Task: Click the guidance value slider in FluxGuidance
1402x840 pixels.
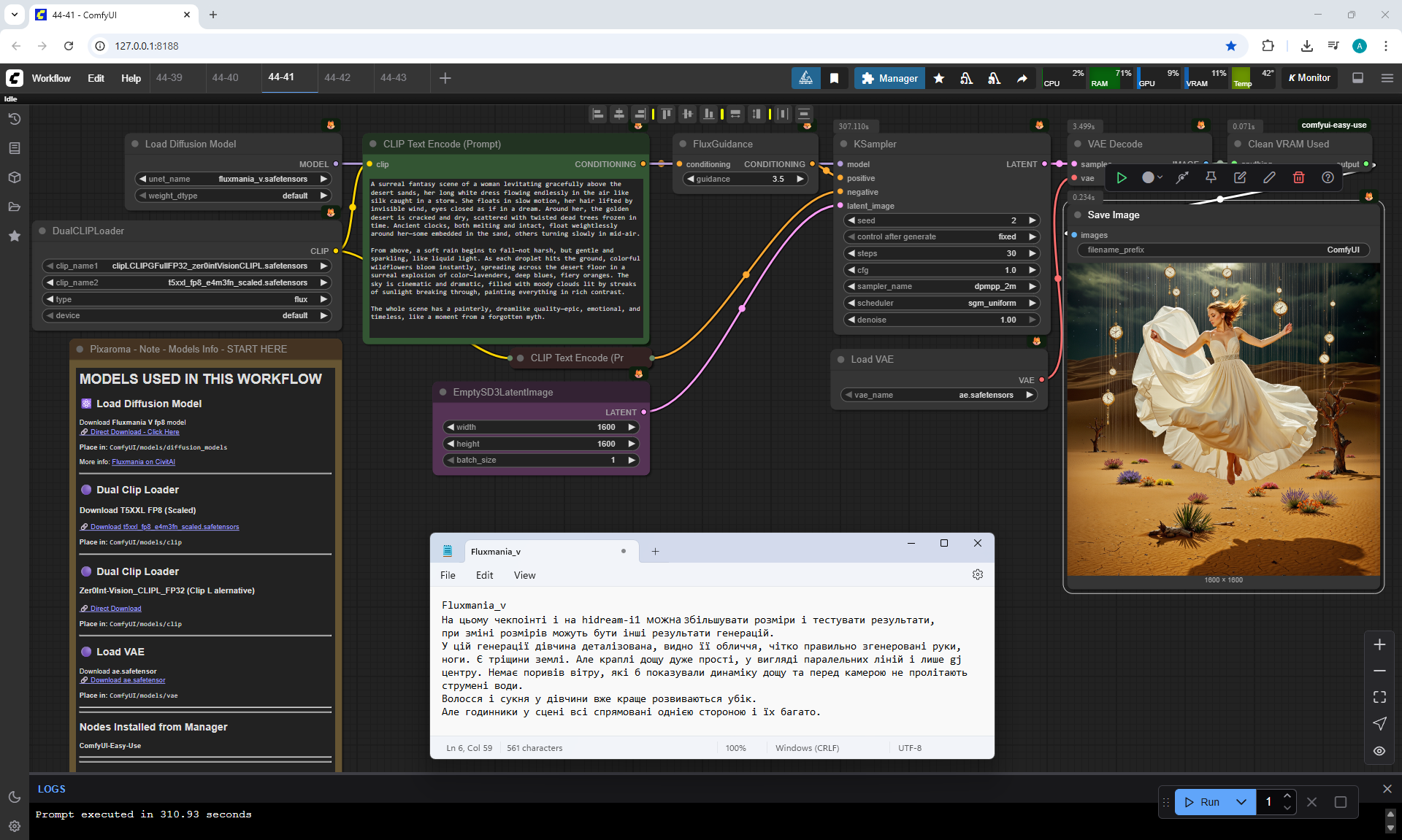Action: pyautogui.click(x=746, y=179)
